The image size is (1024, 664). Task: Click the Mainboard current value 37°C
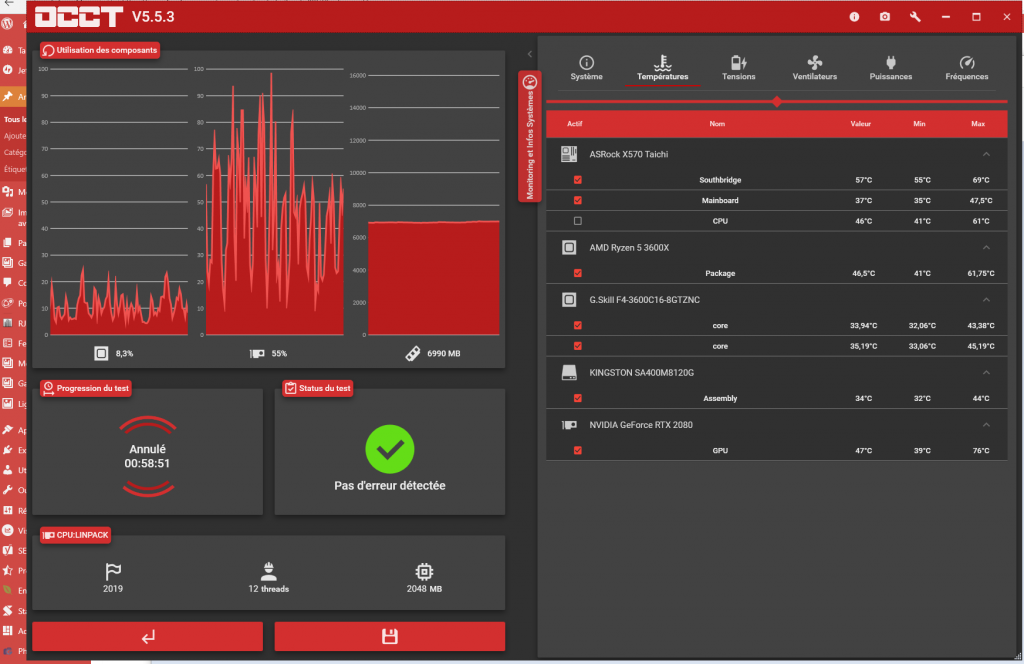click(x=863, y=200)
